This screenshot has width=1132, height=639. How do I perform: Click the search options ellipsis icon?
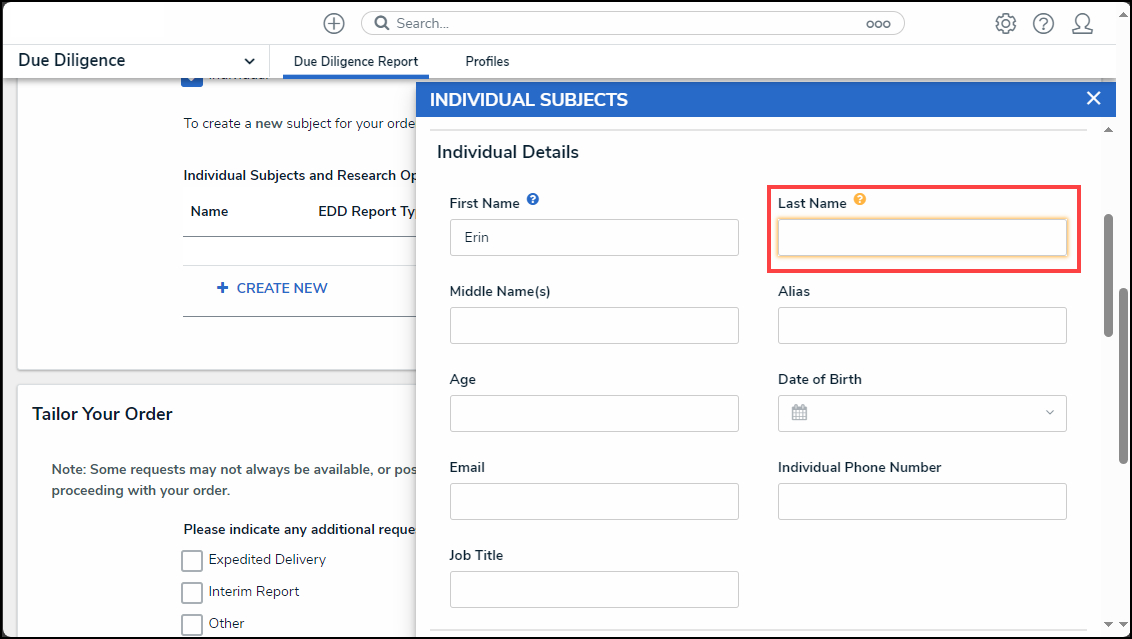point(878,24)
